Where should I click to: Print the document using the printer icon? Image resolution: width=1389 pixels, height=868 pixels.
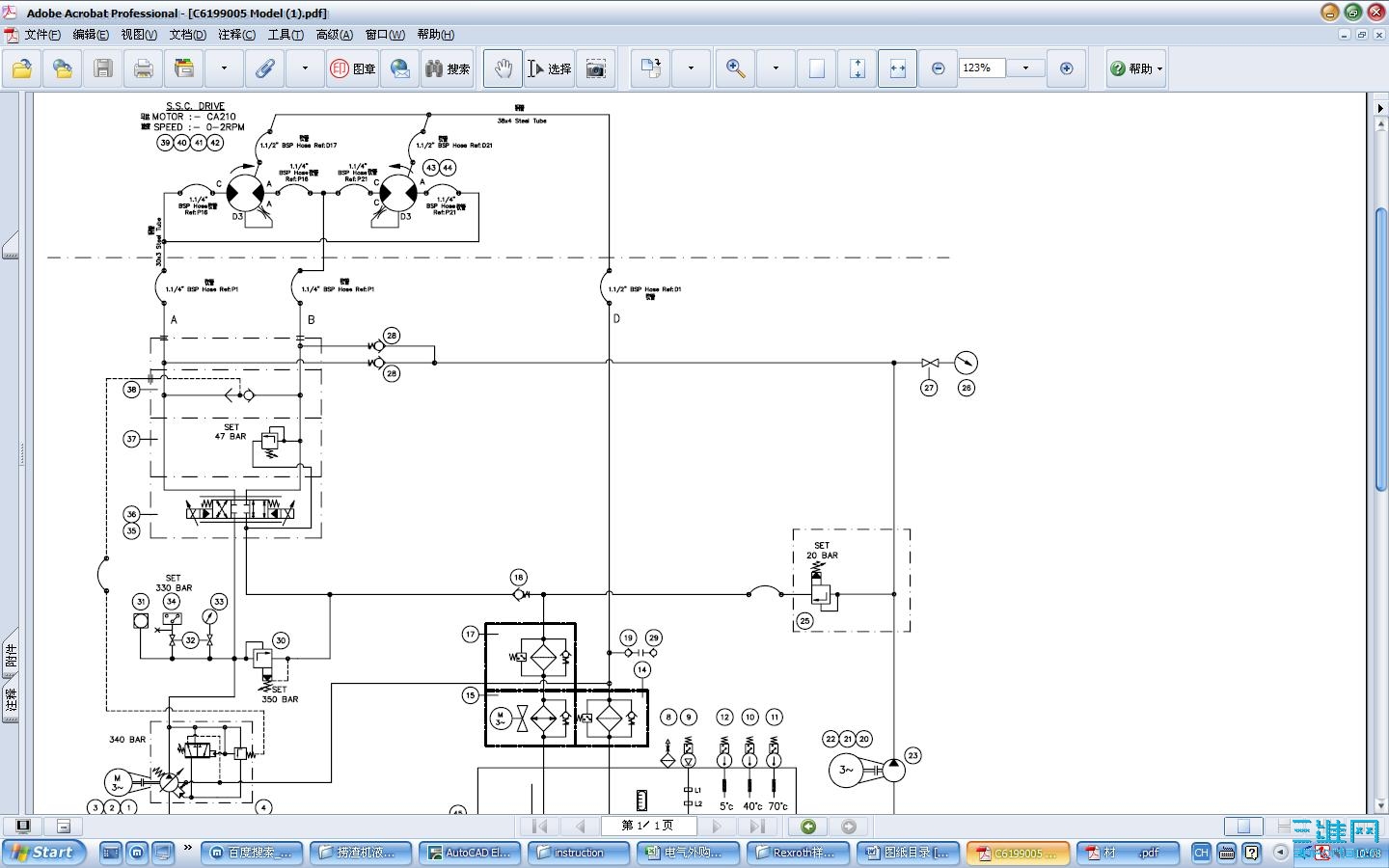pyautogui.click(x=144, y=68)
